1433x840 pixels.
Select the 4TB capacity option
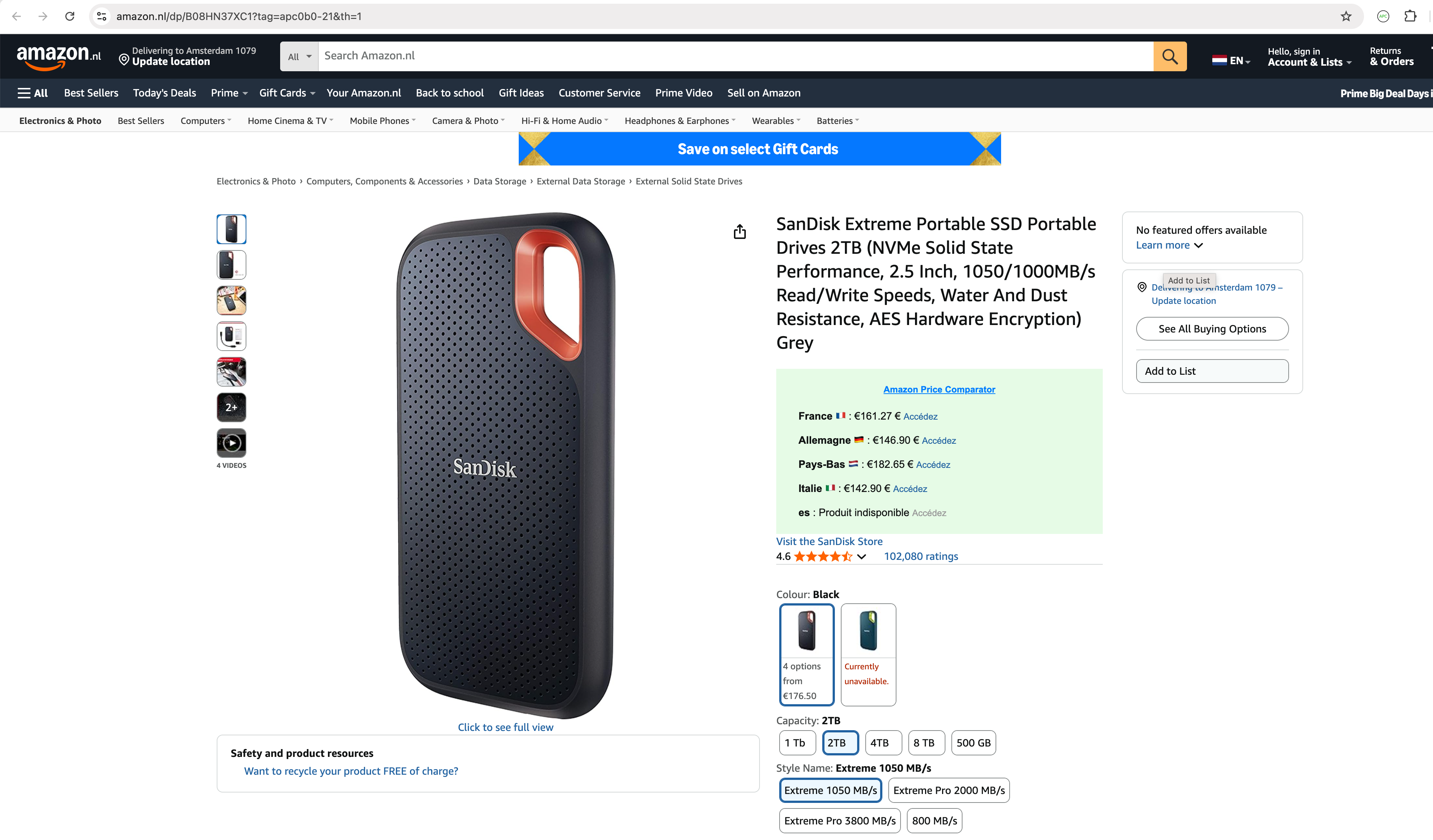879,743
